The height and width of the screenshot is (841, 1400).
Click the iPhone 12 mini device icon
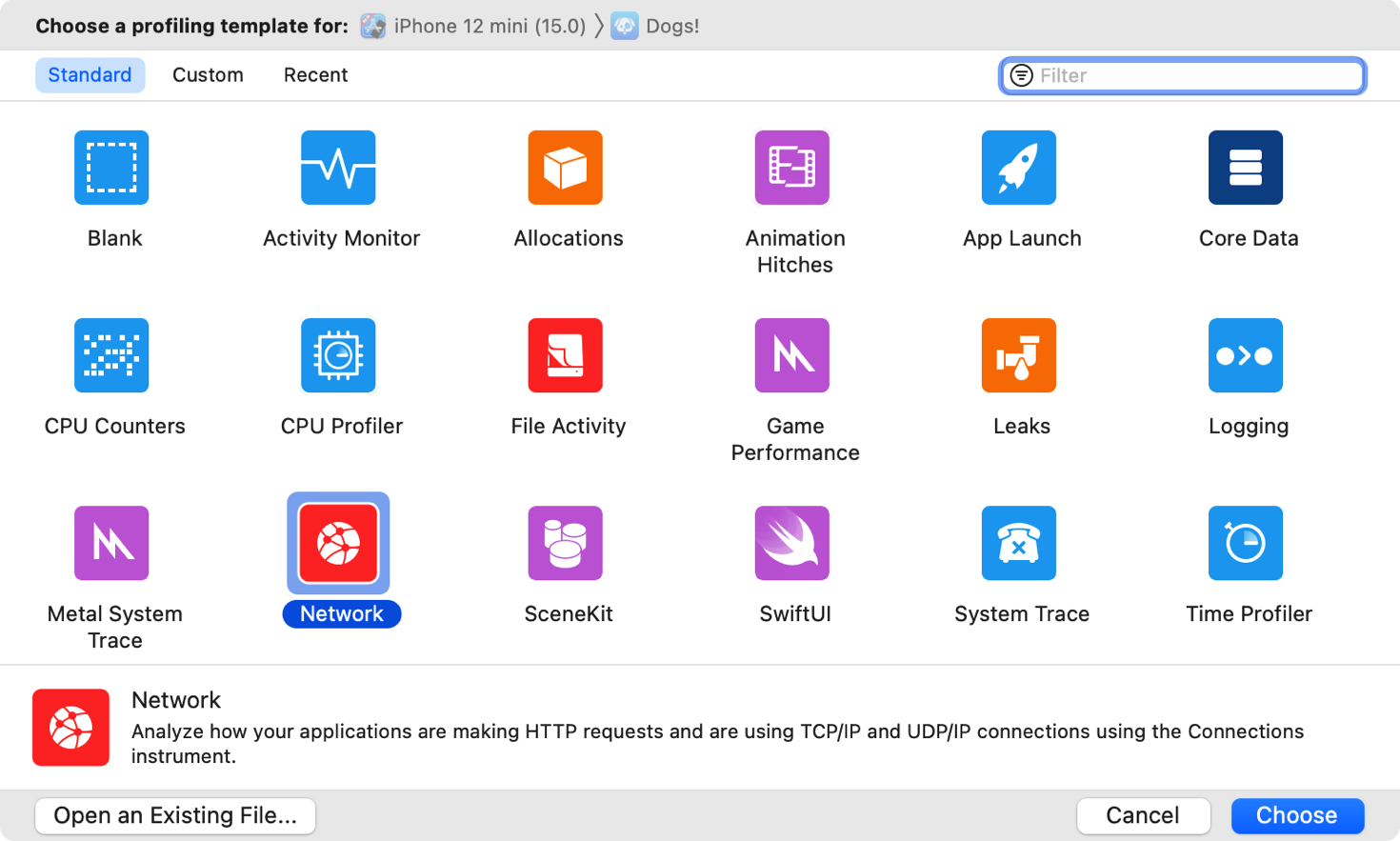click(x=373, y=27)
